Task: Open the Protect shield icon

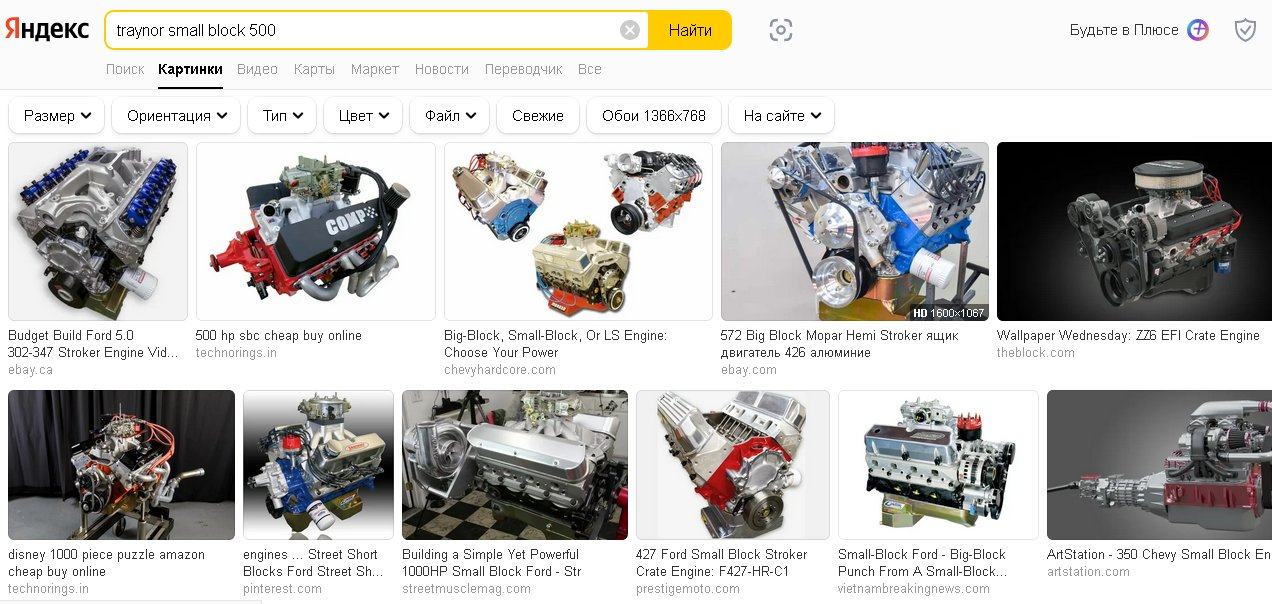Action: pos(1245,30)
